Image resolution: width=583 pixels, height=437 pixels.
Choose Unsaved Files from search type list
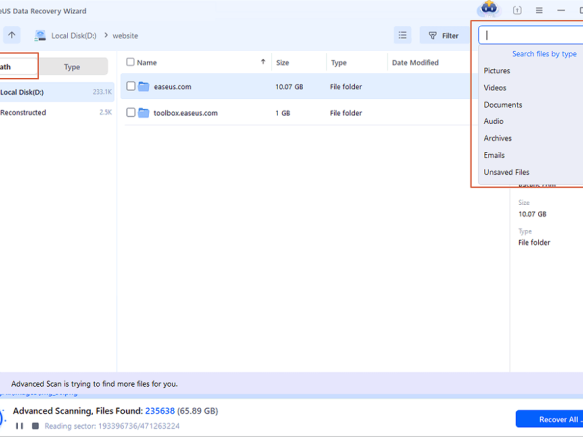click(506, 172)
